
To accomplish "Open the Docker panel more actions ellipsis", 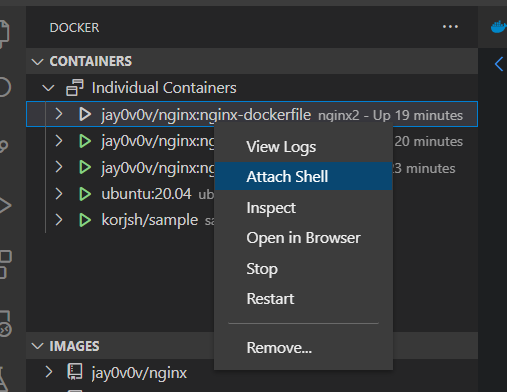I will (x=450, y=27).
